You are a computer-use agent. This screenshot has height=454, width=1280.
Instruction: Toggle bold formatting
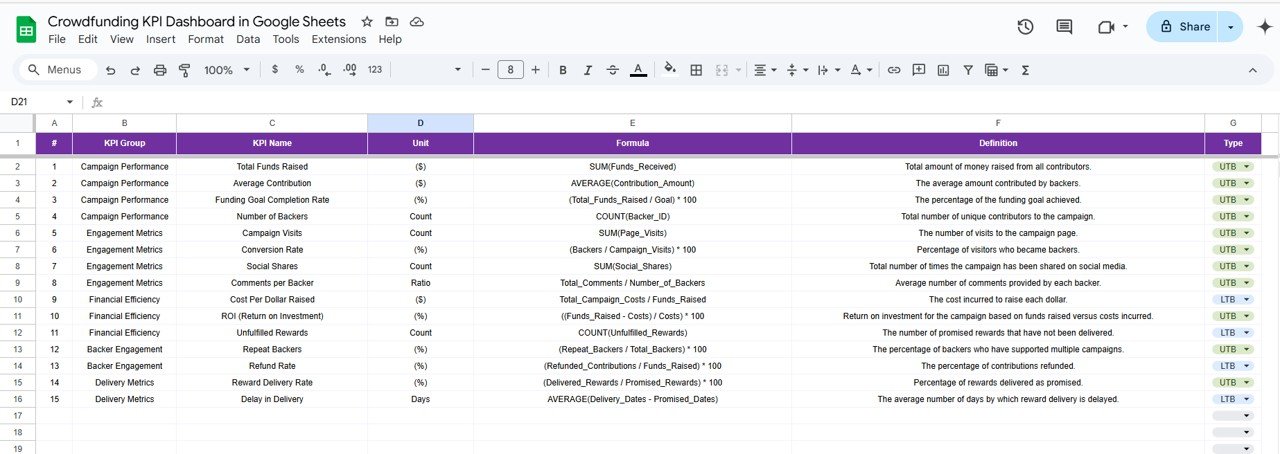(563, 70)
